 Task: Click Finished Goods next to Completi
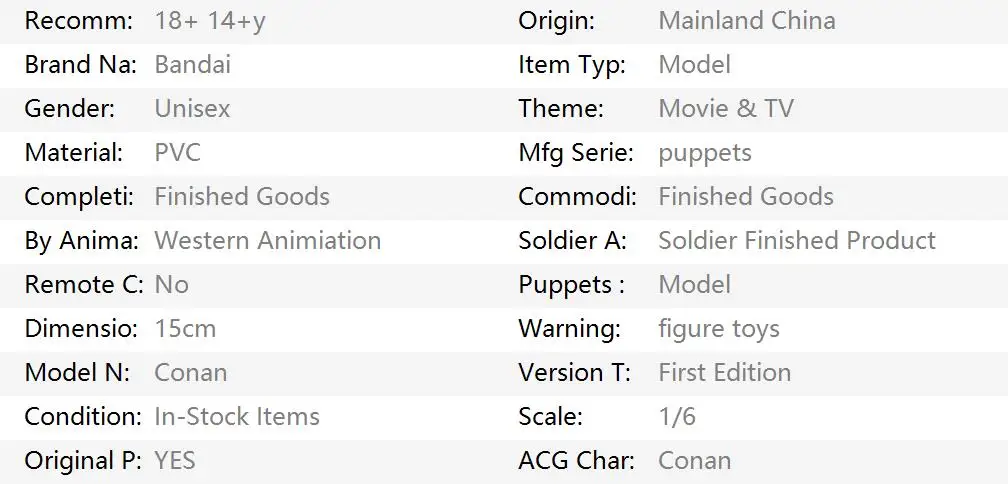[x=242, y=197]
